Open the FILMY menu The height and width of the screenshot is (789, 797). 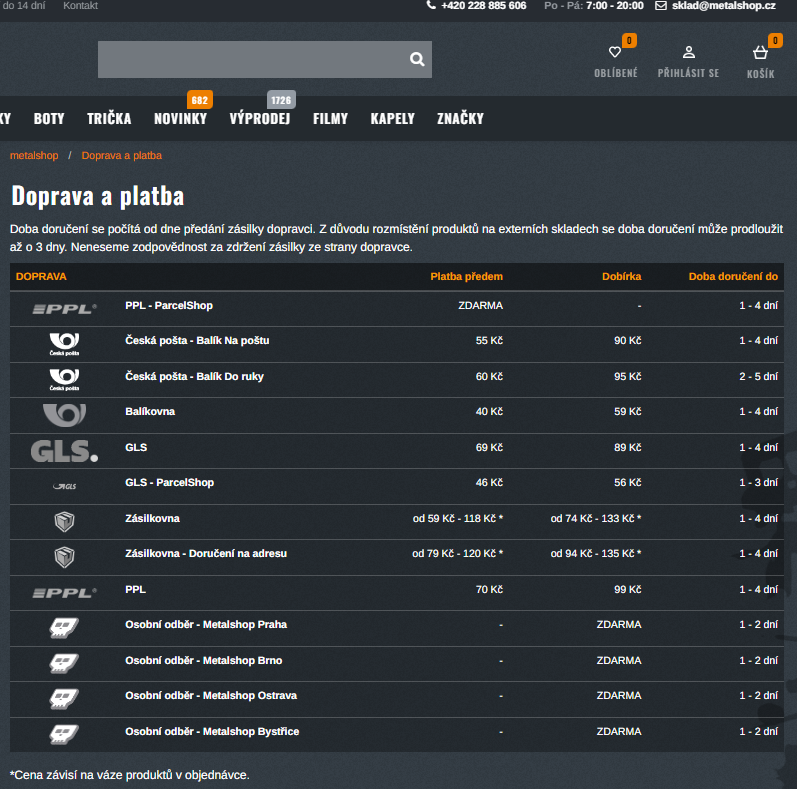(330, 119)
